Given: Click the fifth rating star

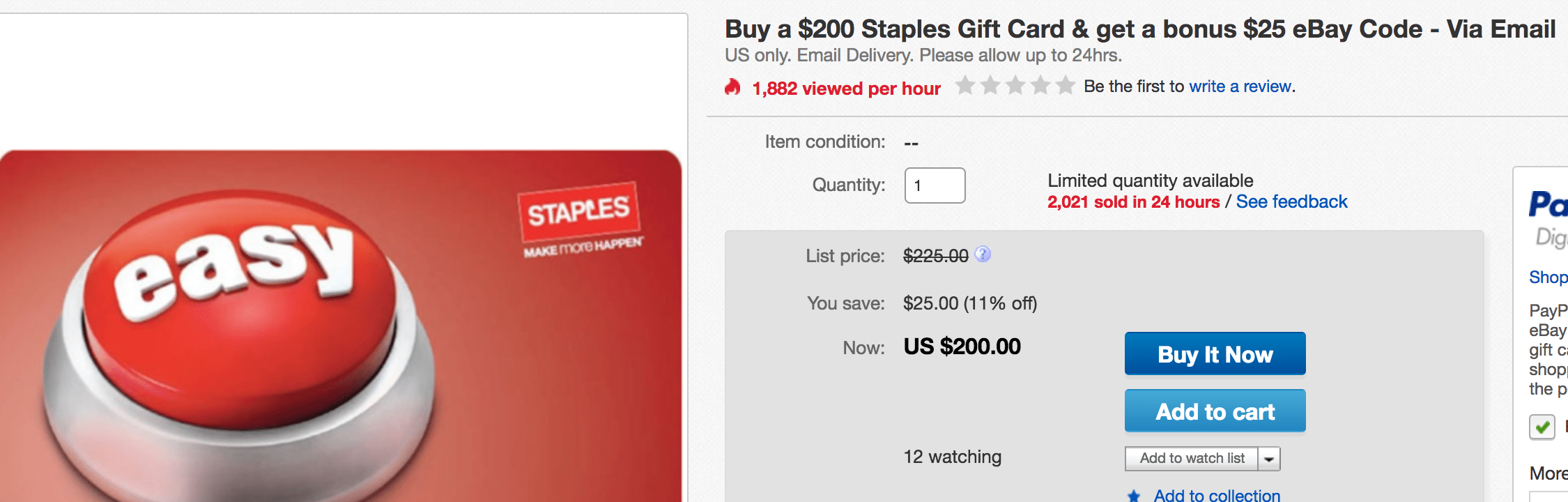Looking at the screenshot, I should coord(1065,86).
